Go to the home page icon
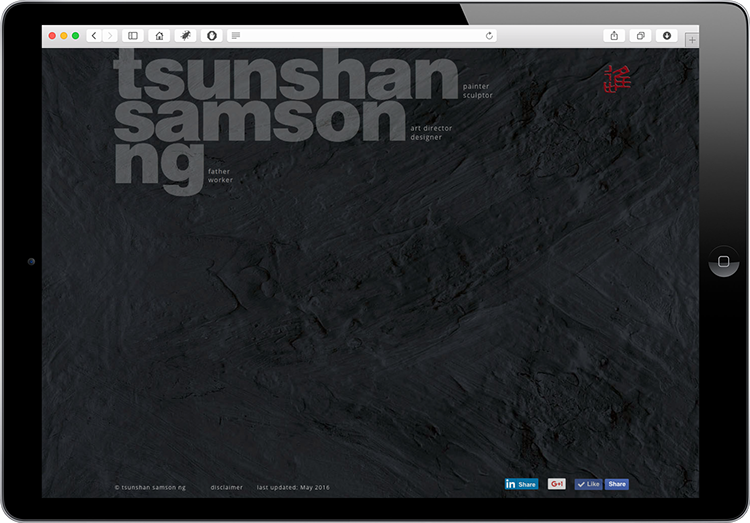750x523 pixels. [x=159, y=36]
